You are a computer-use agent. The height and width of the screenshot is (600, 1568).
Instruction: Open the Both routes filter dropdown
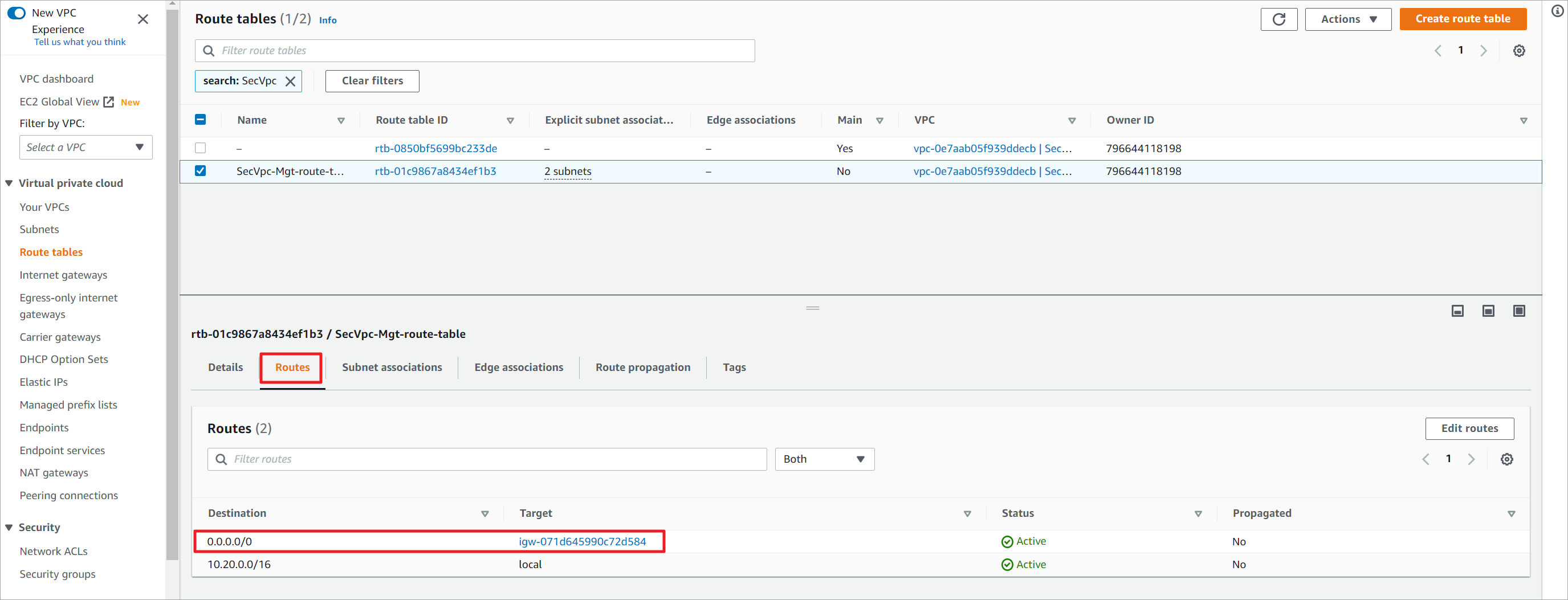pyautogui.click(x=825, y=459)
